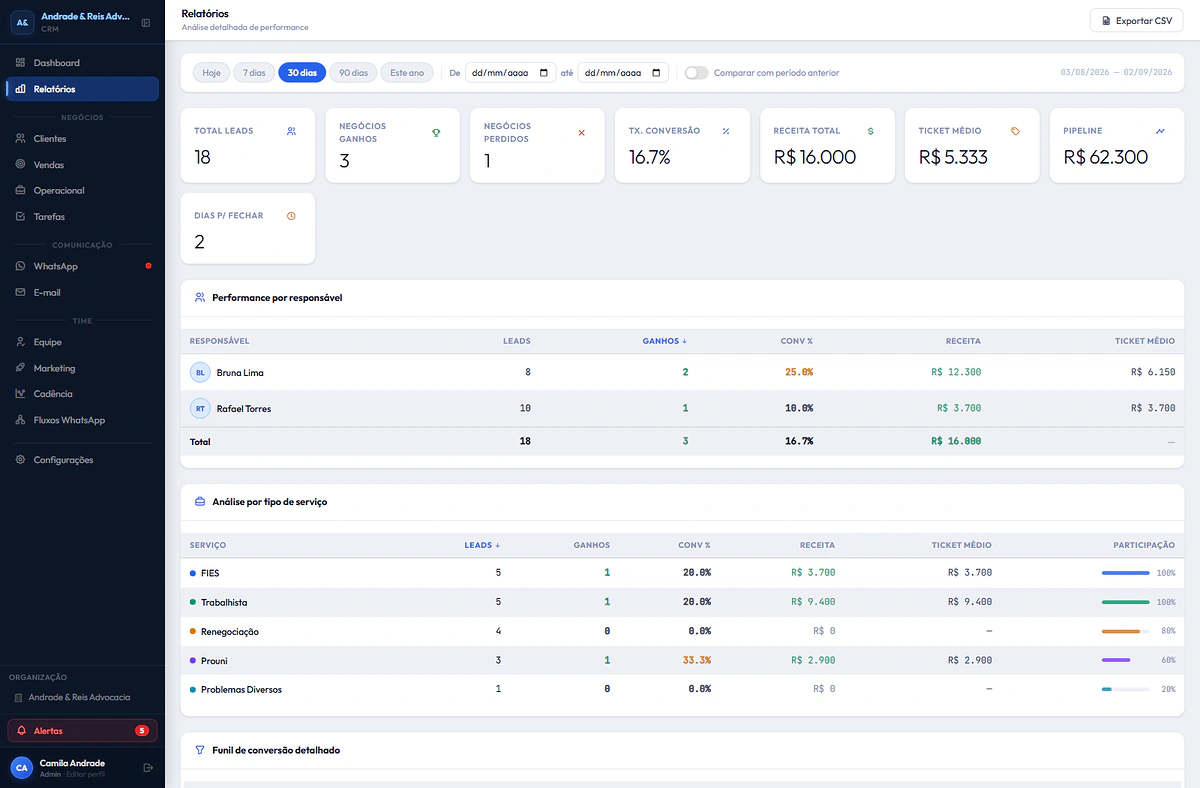Click Editar perfil link

[85, 774]
